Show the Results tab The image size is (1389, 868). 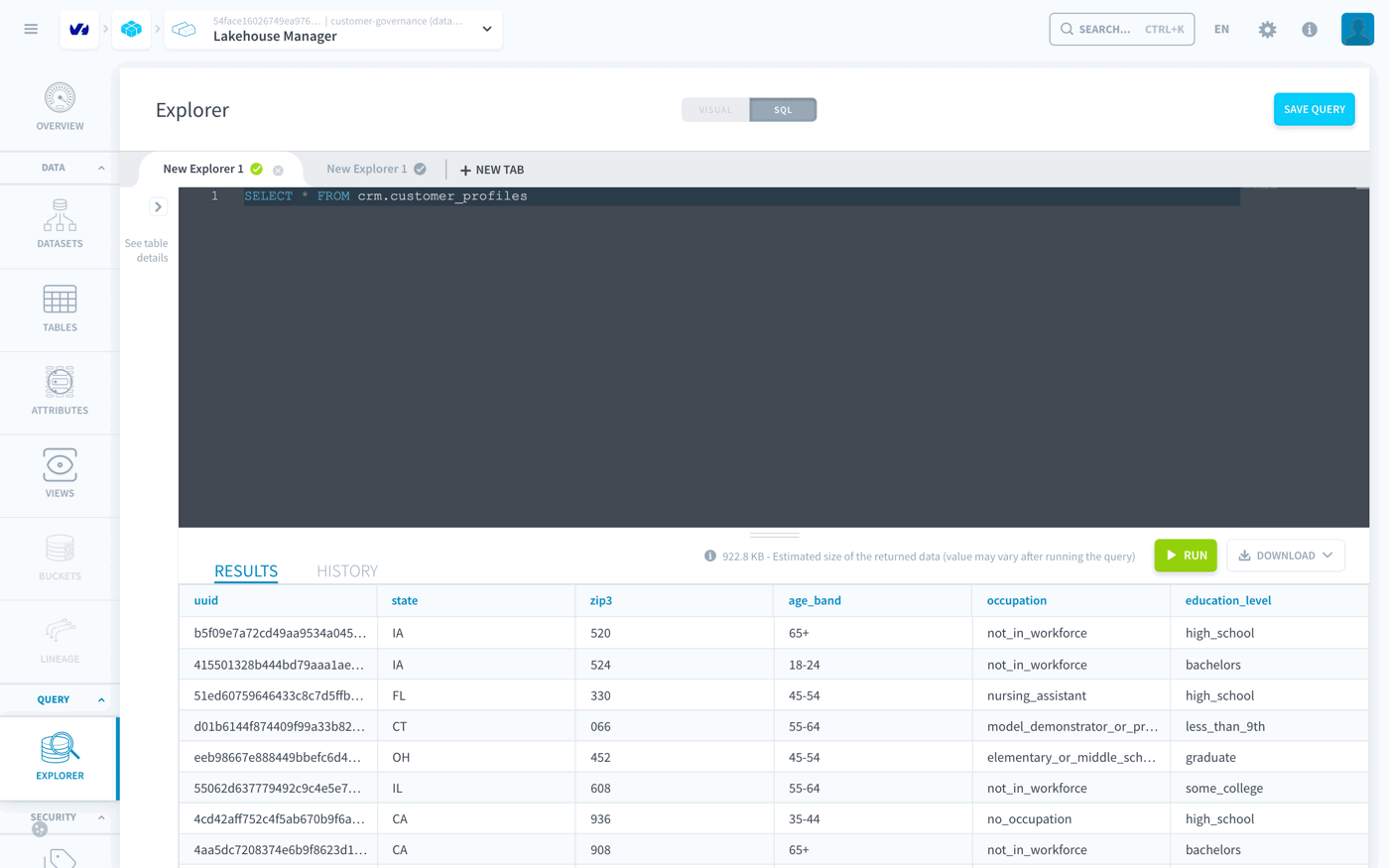(246, 570)
